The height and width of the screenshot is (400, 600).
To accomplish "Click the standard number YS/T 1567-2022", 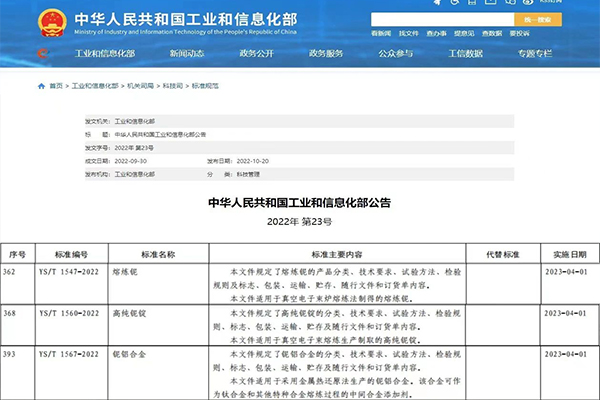I will (x=69, y=354).
